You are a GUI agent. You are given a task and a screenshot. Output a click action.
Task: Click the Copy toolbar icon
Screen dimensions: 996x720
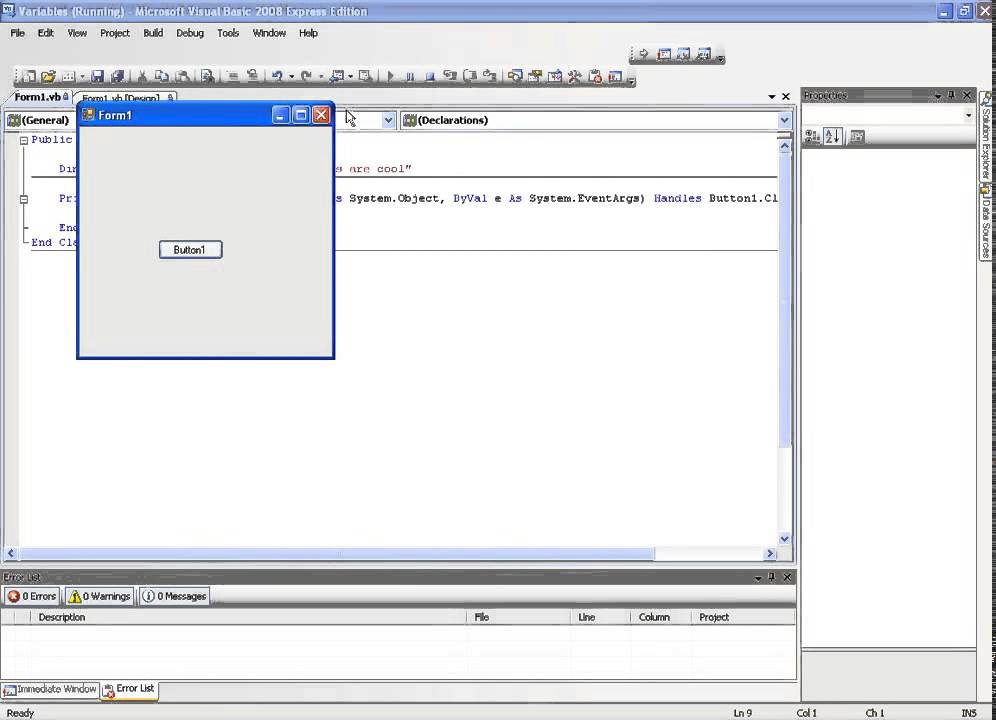(x=161, y=76)
